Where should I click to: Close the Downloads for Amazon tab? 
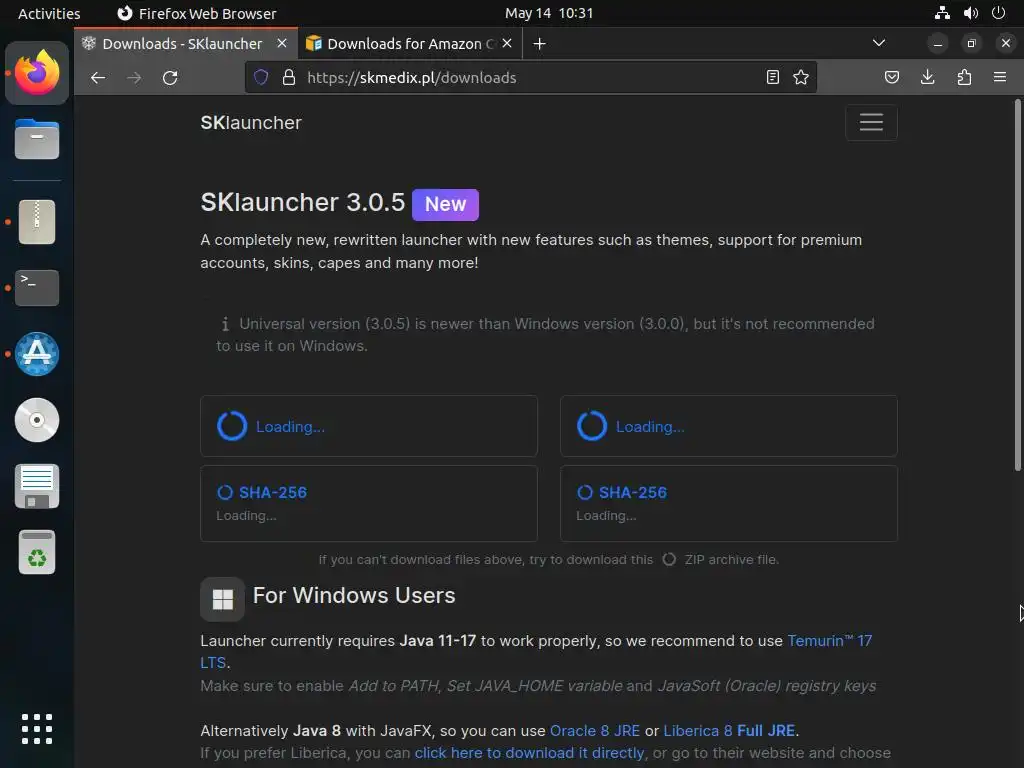507,43
